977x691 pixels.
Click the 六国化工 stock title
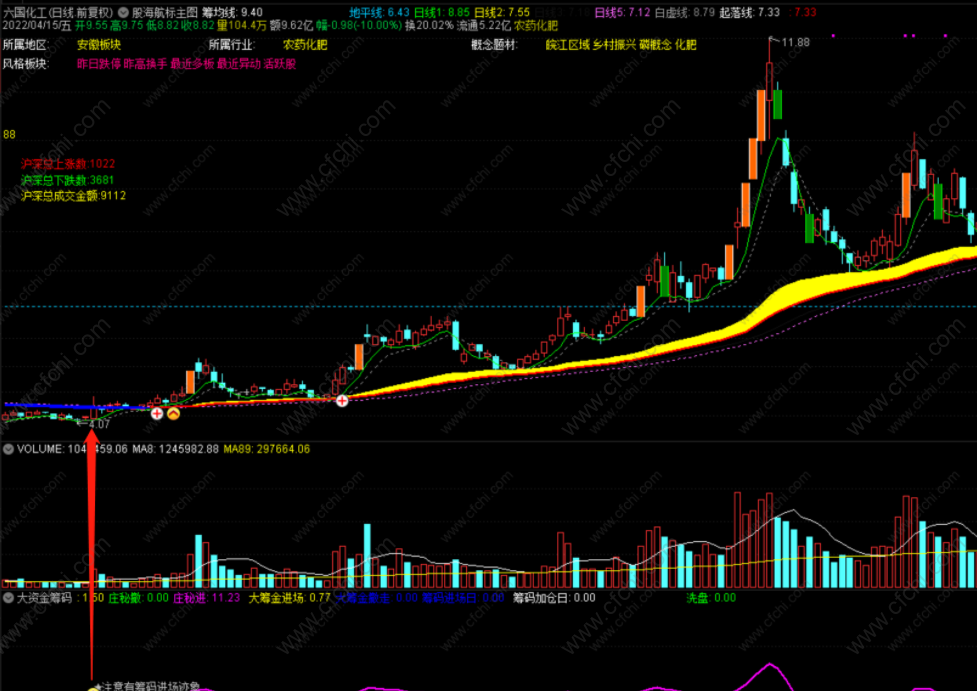coord(24,13)
